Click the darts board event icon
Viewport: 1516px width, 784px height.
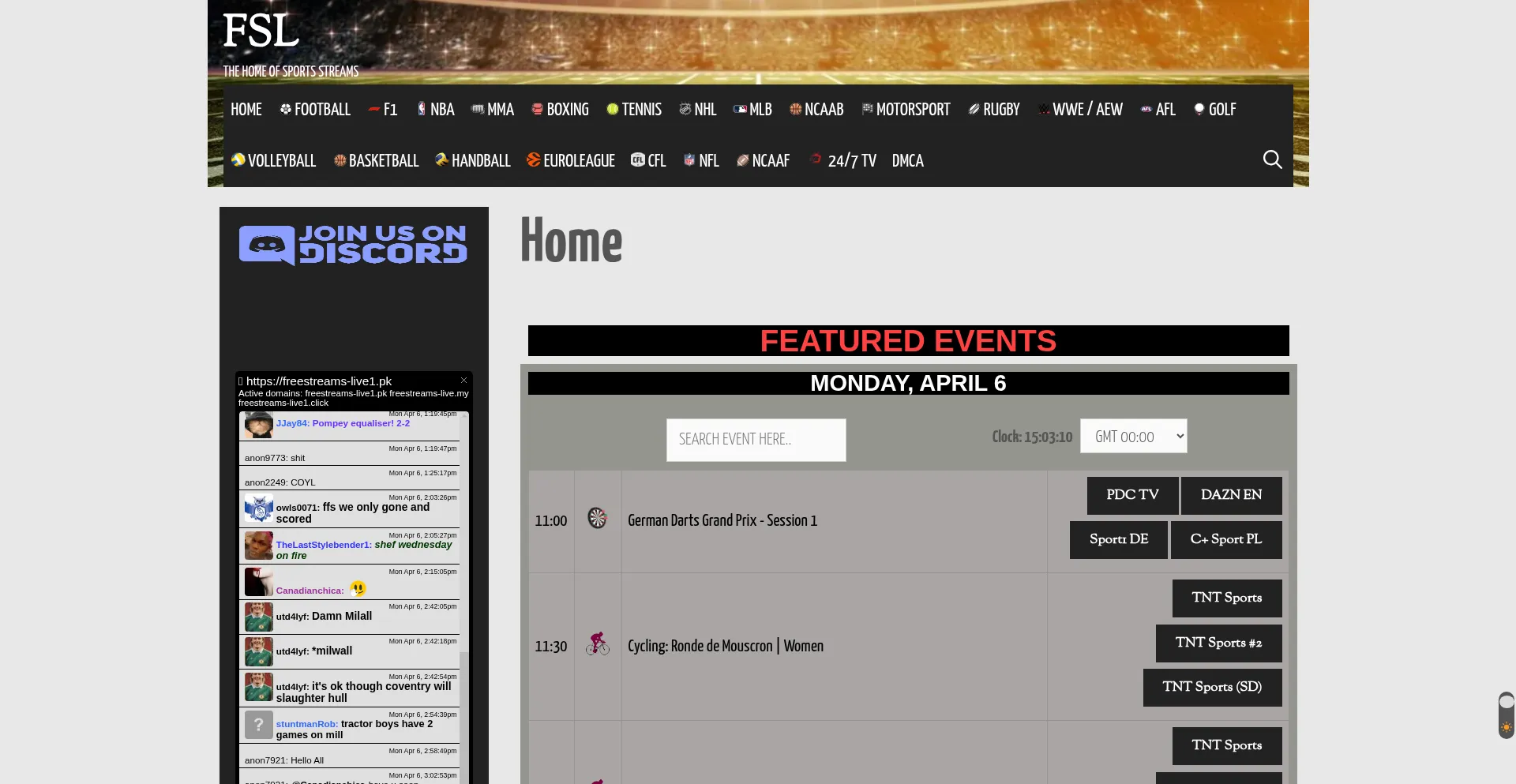pos(598,519)
